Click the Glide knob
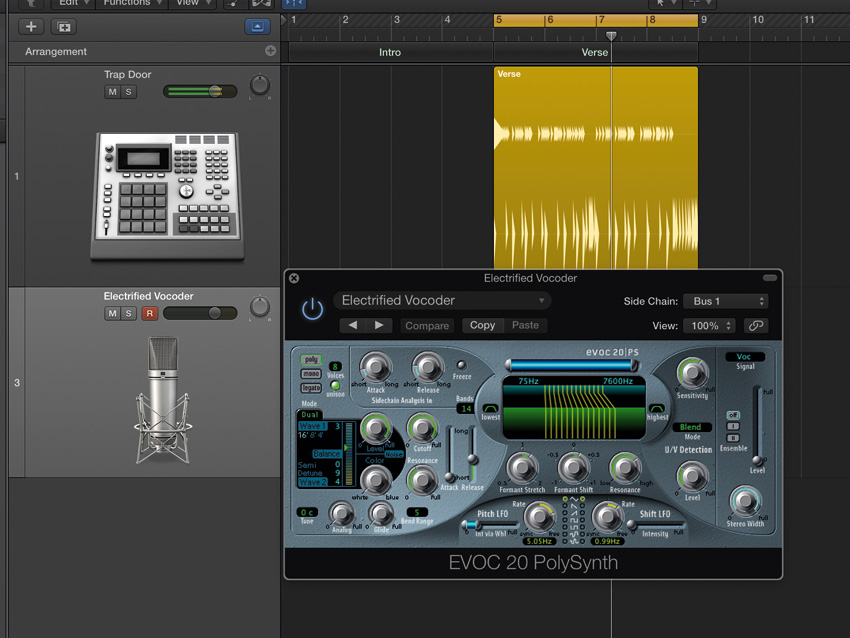Viewport: 850px width, 638px height. [381, 513]
